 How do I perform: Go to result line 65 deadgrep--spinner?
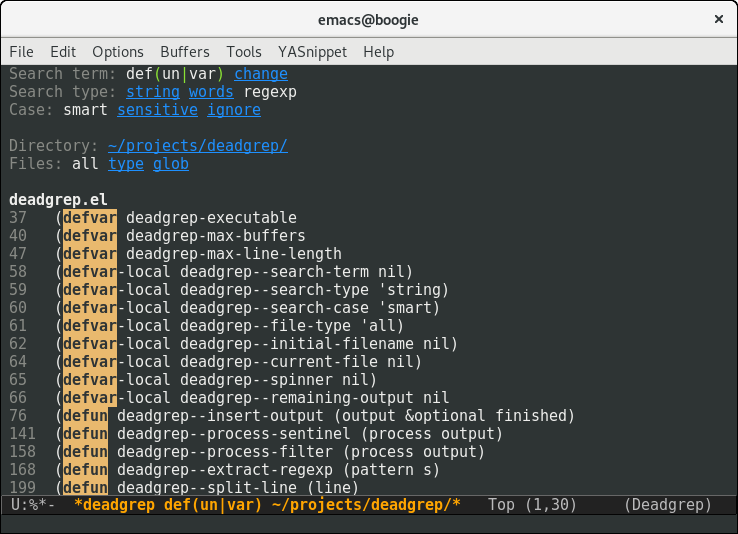[x=193, y=380]
